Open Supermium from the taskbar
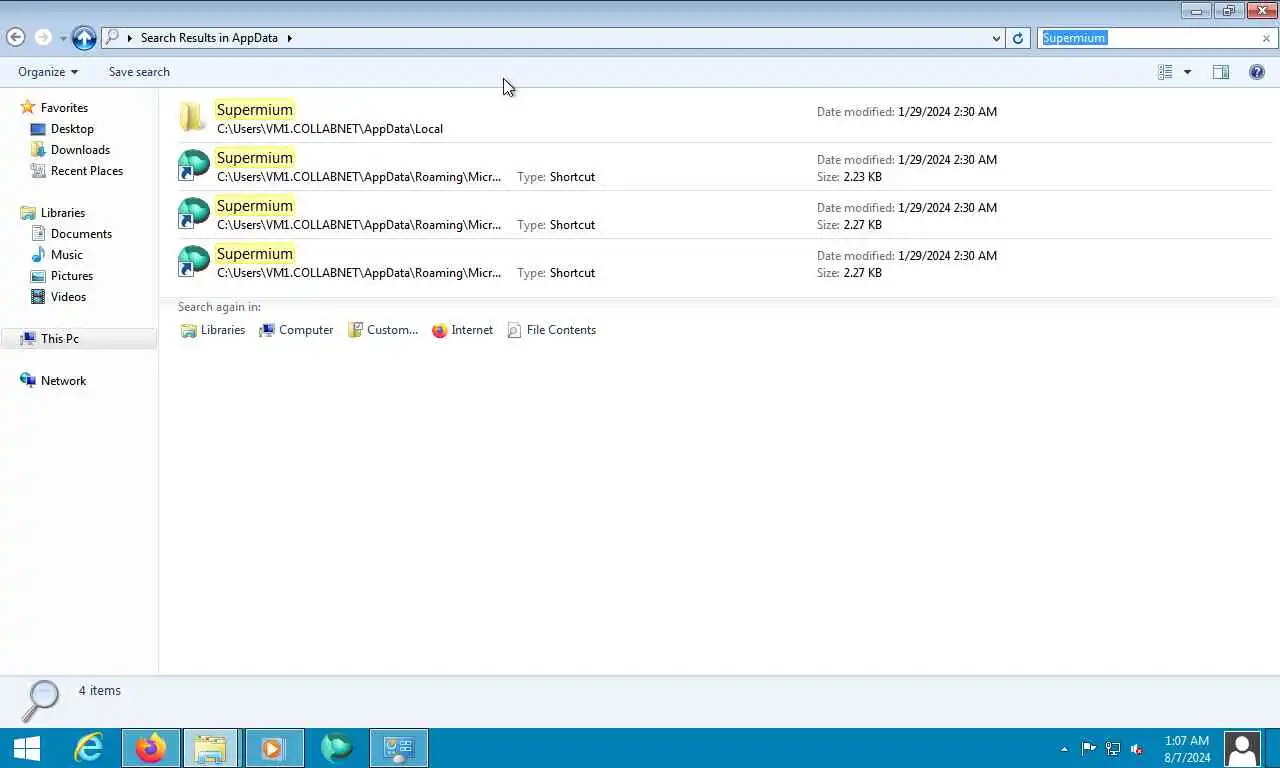Viewport: 1280px width, 768px height. pos(337,748)
